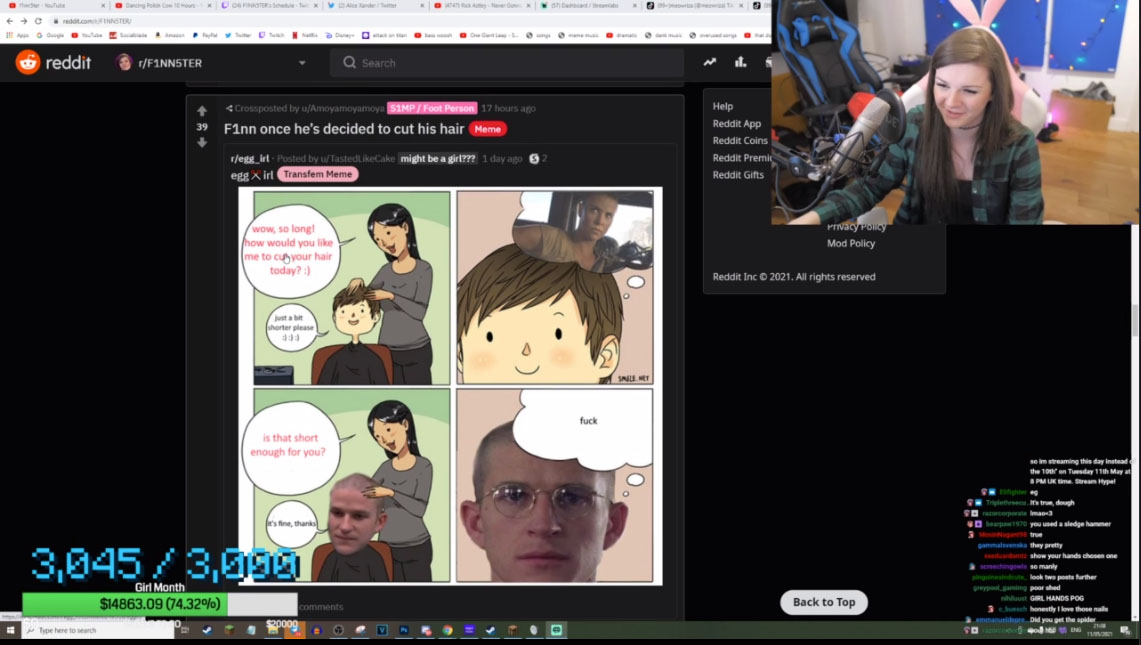
Task: Click the Reddit logo home icon
Action: 28,63
